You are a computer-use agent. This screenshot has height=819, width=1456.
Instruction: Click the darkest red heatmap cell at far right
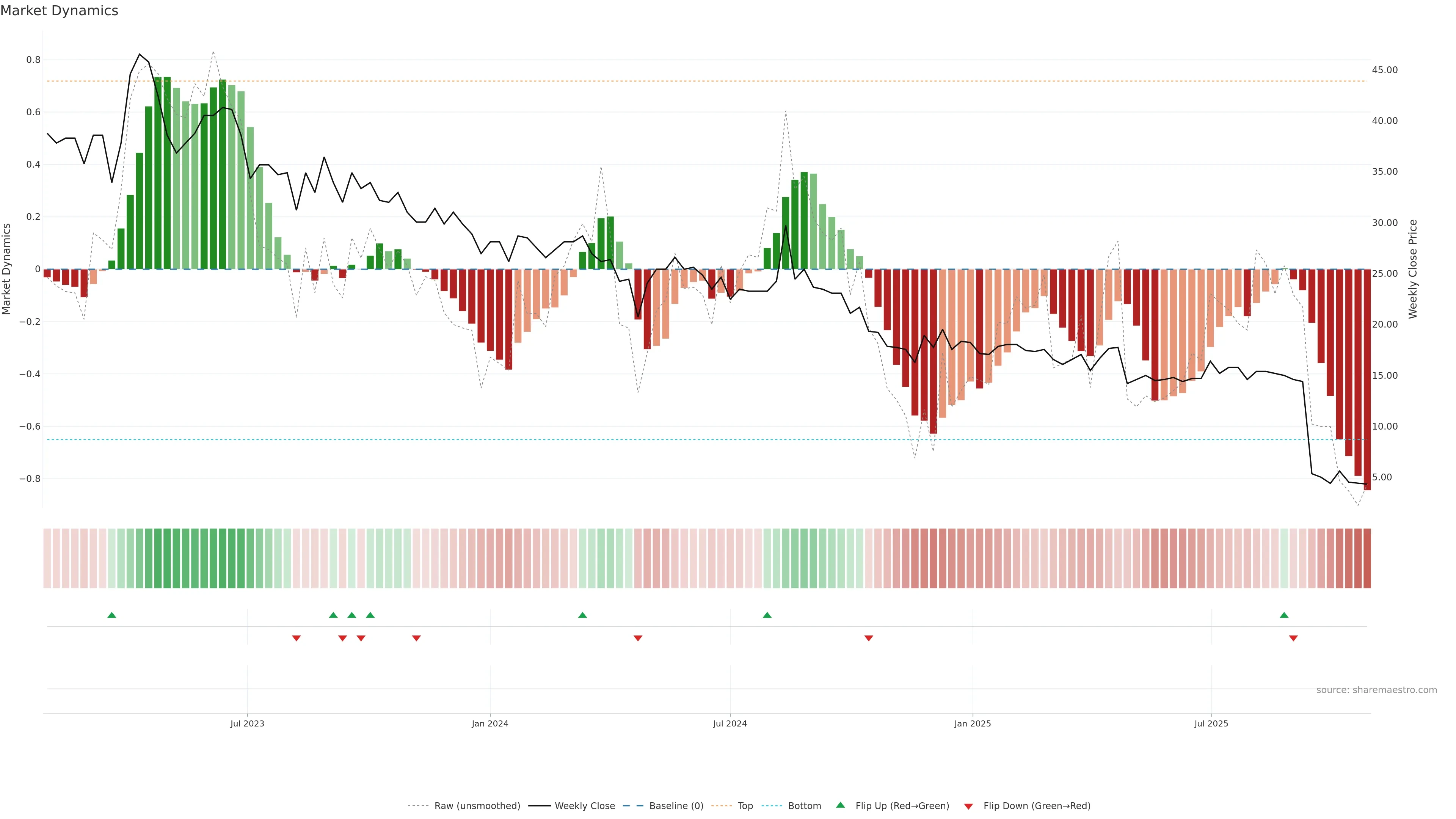coord(1367,559)
